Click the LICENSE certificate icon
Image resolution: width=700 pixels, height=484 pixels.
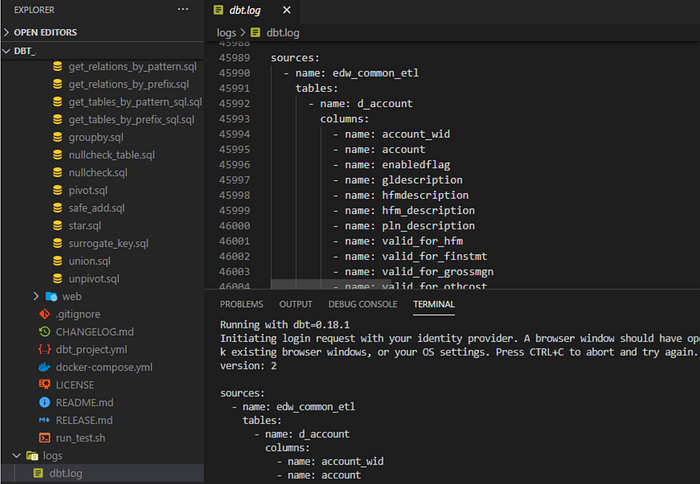point(45,384)
